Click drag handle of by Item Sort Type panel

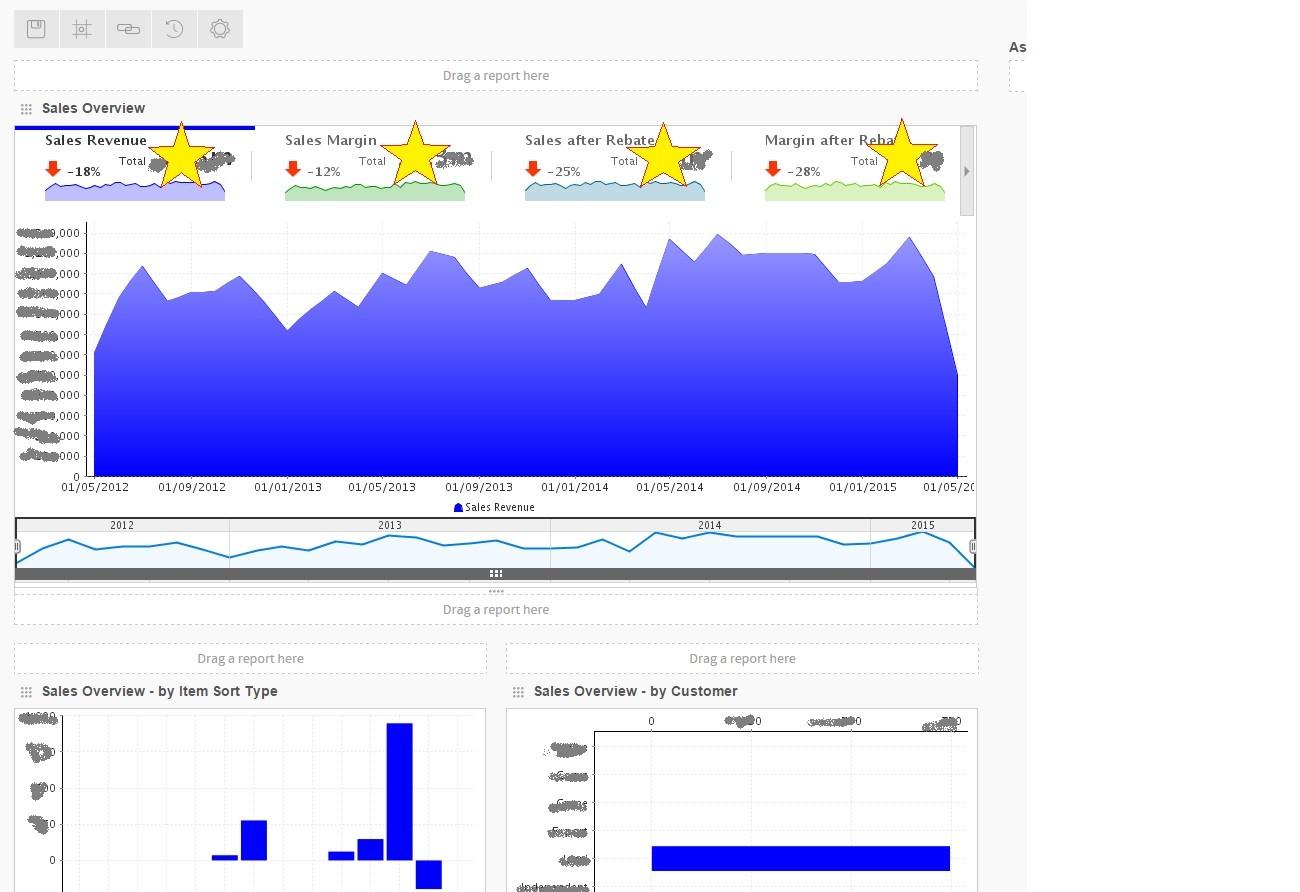click(x=27, y=692)
